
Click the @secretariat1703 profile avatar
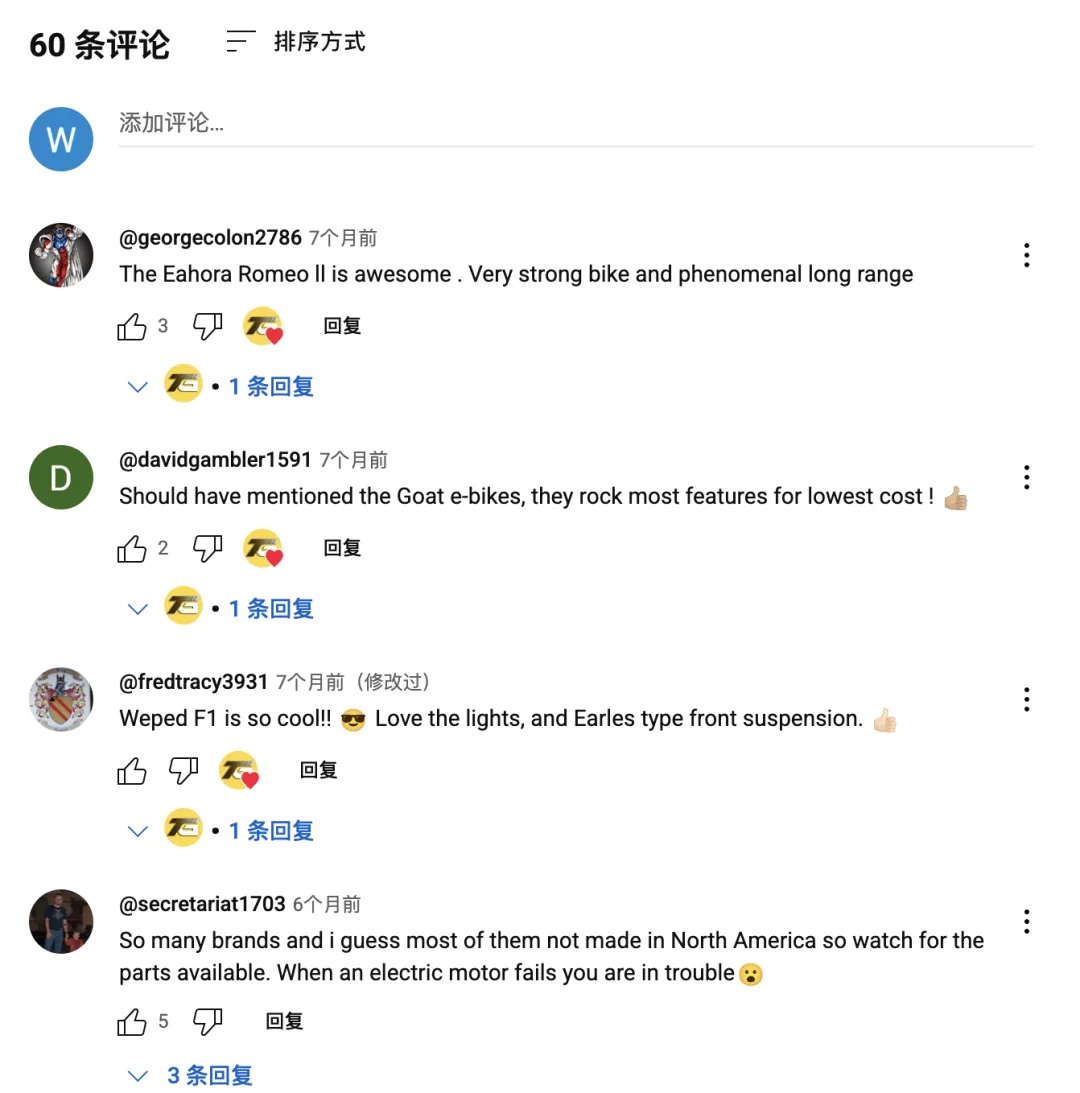click(61, 922)
